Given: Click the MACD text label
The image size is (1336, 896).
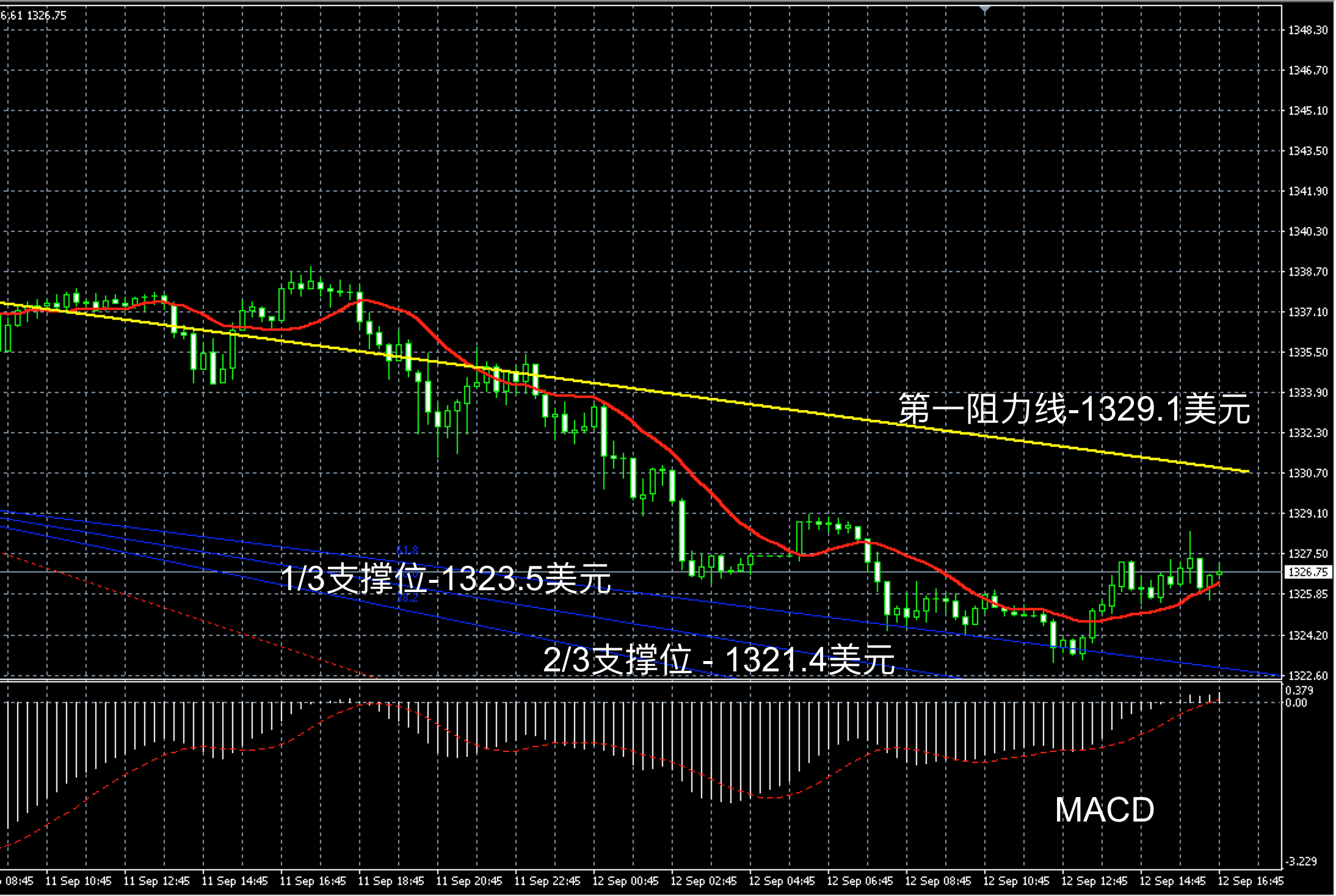Looking at the screenshot, I should click(x=1104, y=810).
